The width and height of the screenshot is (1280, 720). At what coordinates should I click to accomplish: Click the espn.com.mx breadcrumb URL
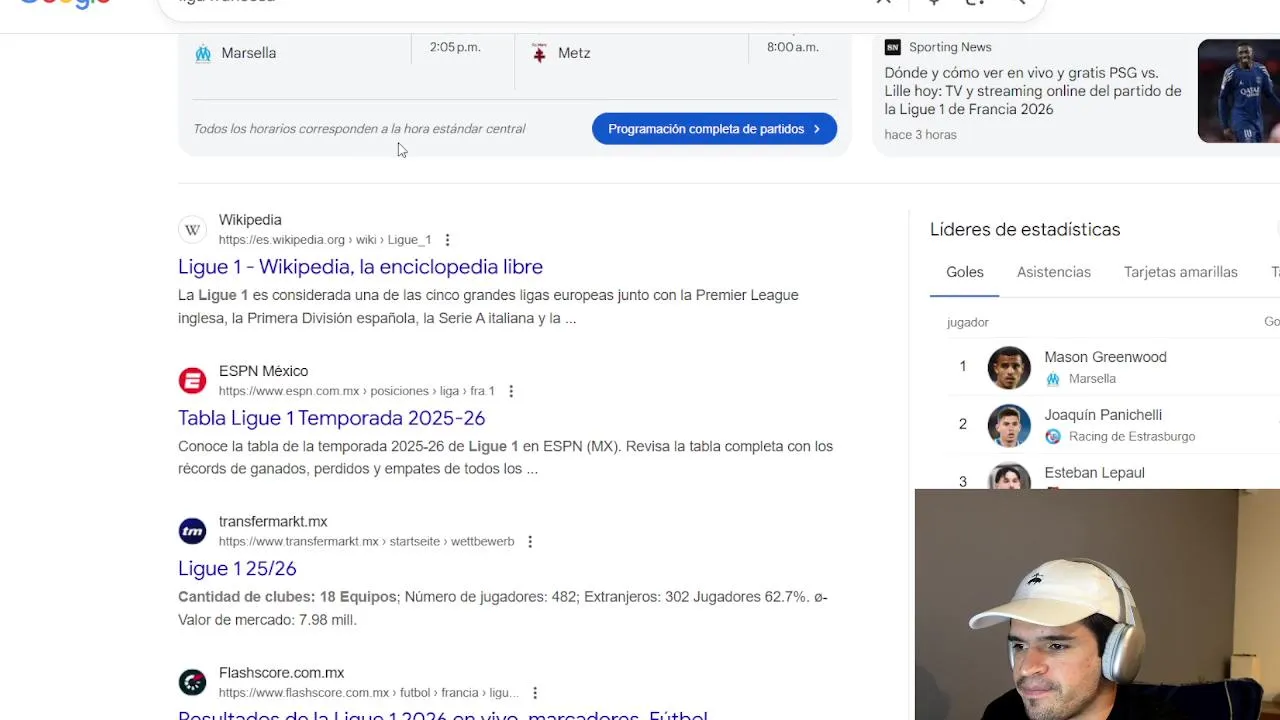[x=357, y=391]
